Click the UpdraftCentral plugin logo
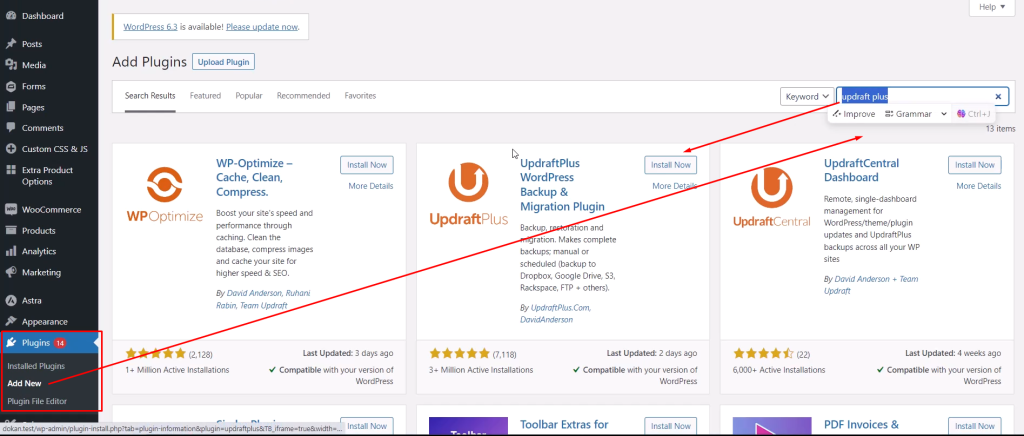 pyautogui.click(x=772, y=195)
